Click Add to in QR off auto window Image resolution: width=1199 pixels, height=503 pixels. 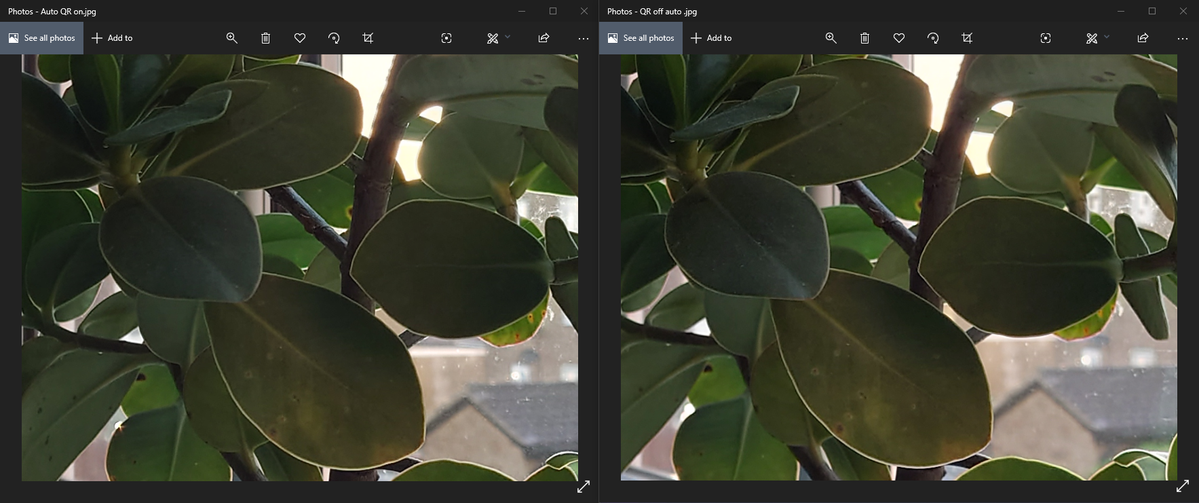(x=711, y=38)
